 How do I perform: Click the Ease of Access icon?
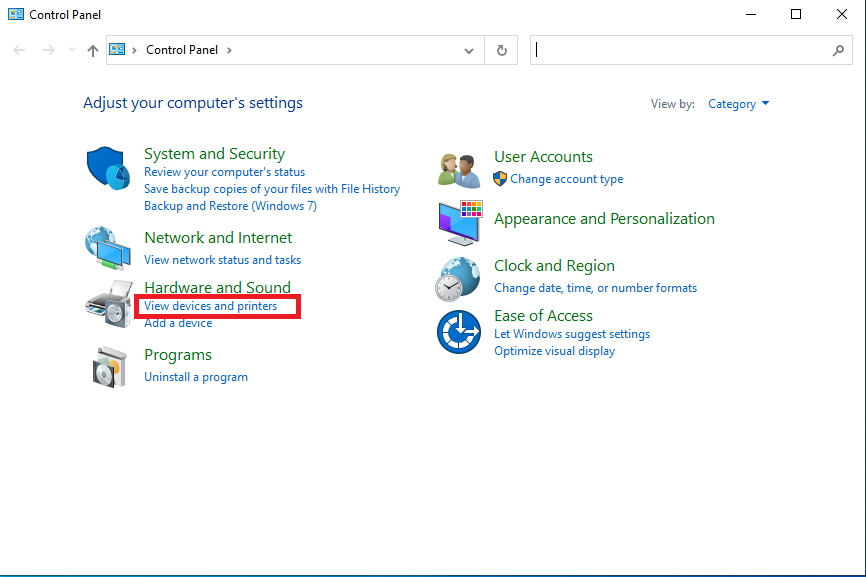point(459,332)
